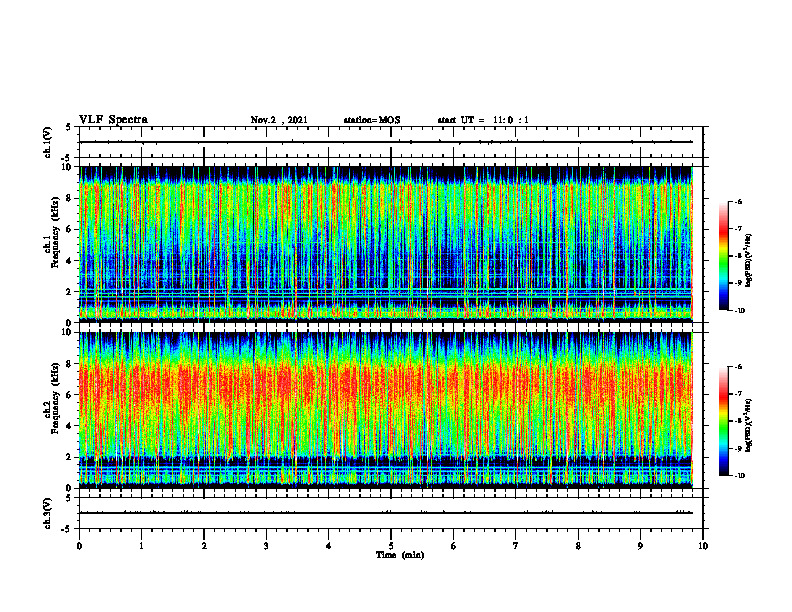Click the "-10" label on ch.2 colorbar
The height and width of the screenshot is (612, 792).
tap(740, 476)
